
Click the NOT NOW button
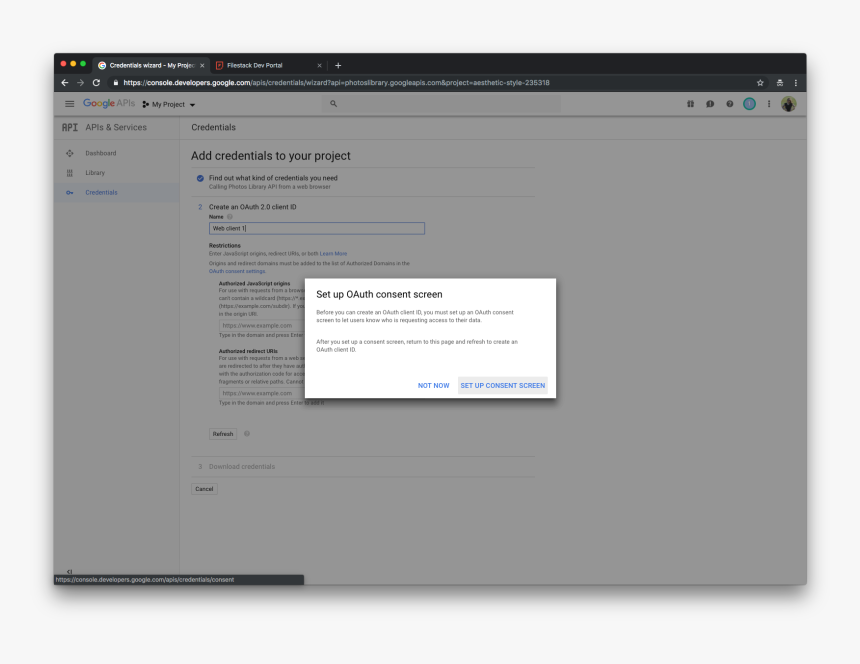tap(433, 385)
